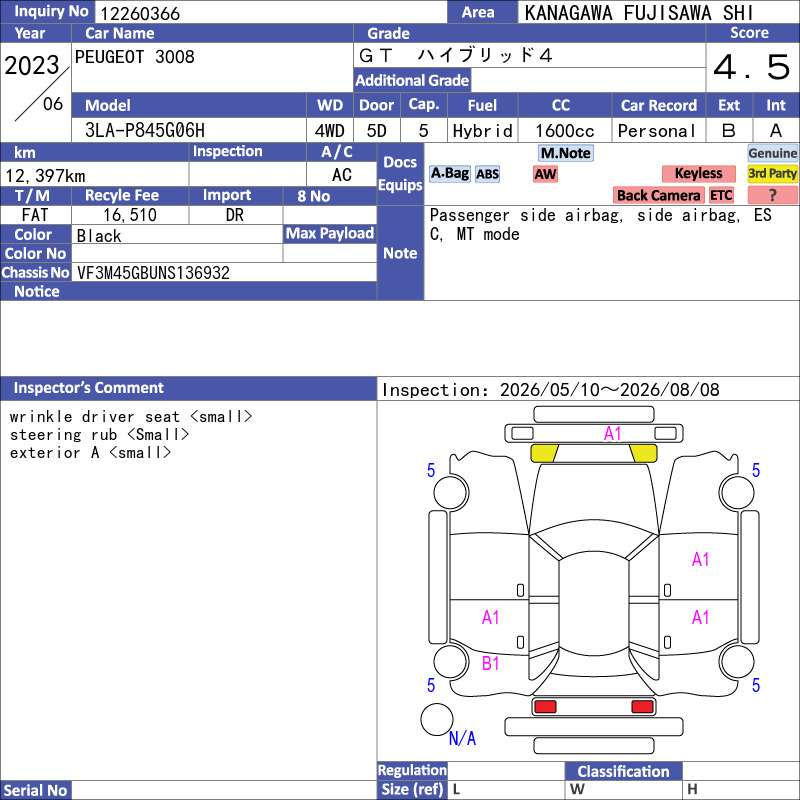Viewport: 800px width, 800px height.
Task: Select the Back Camera badge
Action: pyautogui.click(x=658, y=195)
